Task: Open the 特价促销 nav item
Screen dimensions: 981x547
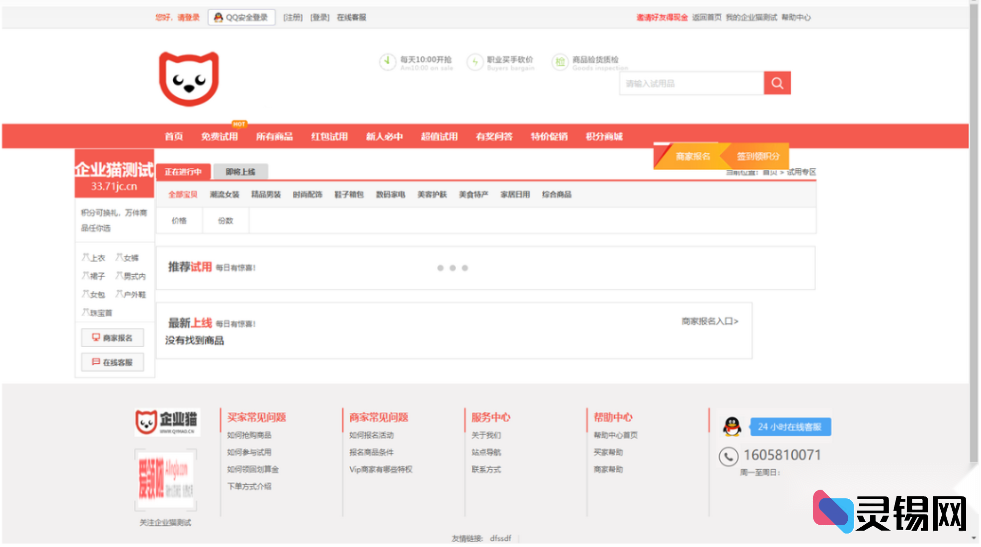Action: (549, 136)
